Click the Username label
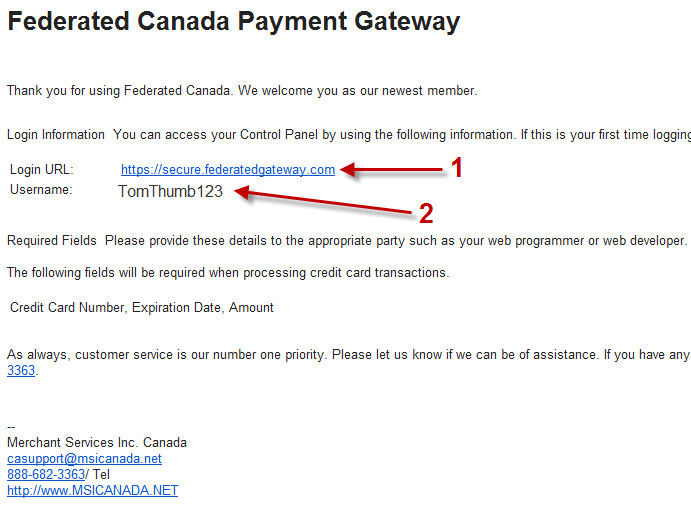This screenshot has width=691, height=514. click(41, 190)
